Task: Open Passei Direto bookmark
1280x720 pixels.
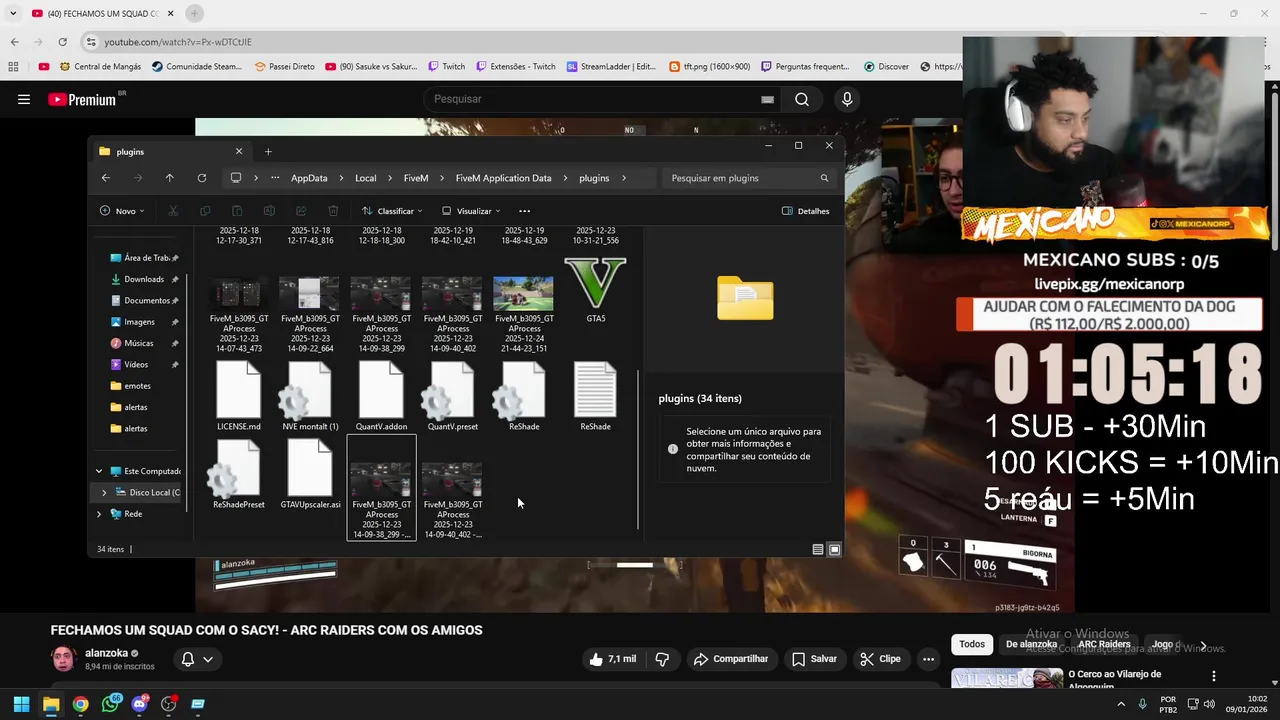Action: coord(284,67)
